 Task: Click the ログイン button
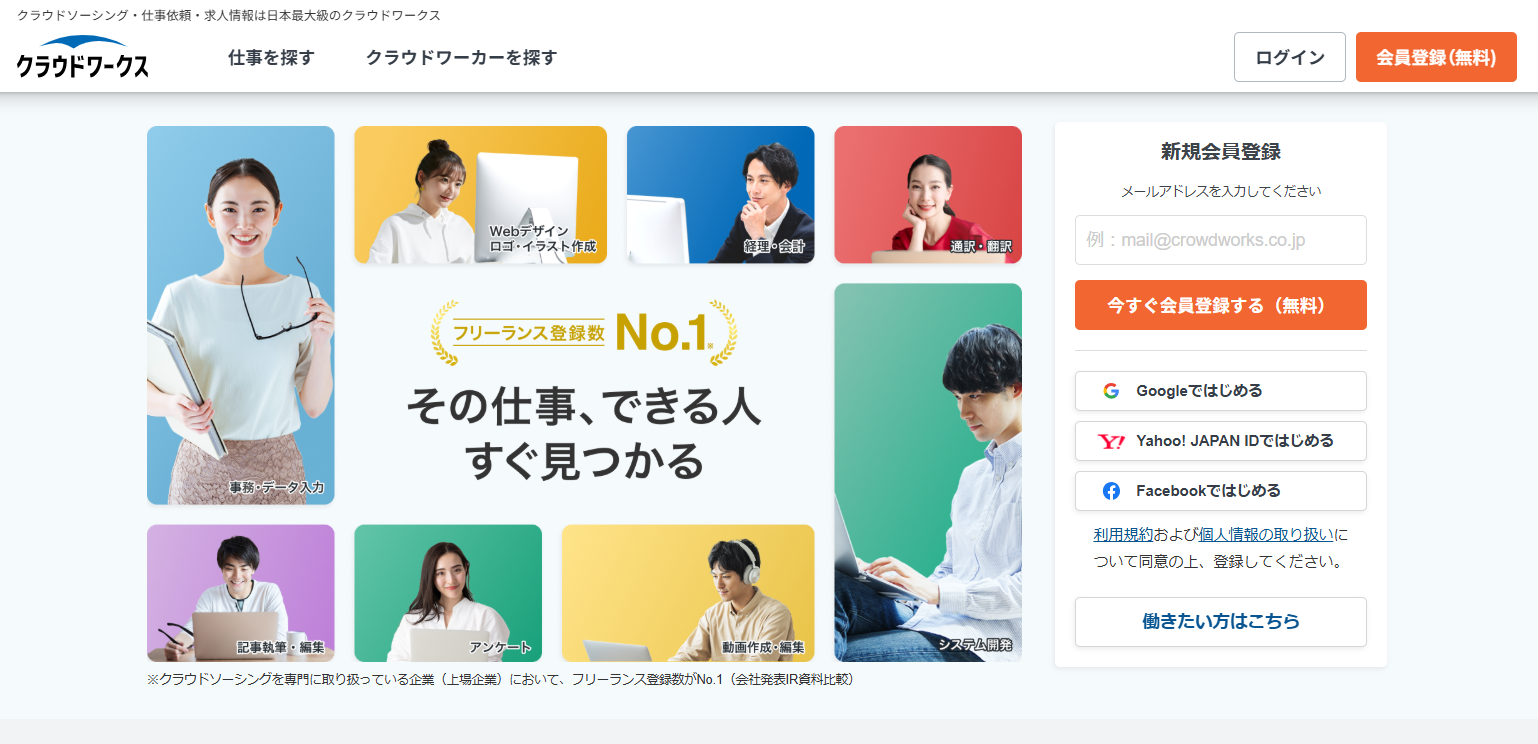pos(1290,57)
